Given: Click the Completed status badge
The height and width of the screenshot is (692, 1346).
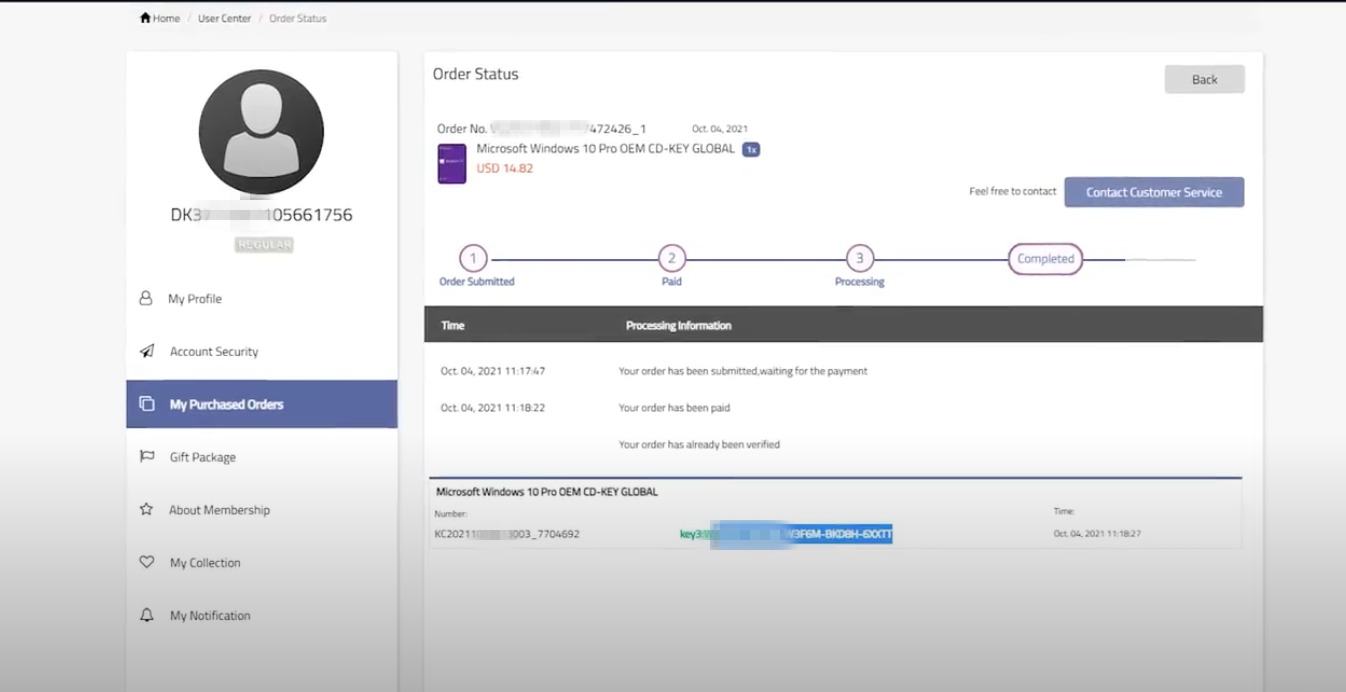Looking at the screenshot, I should pos(1045,258).
